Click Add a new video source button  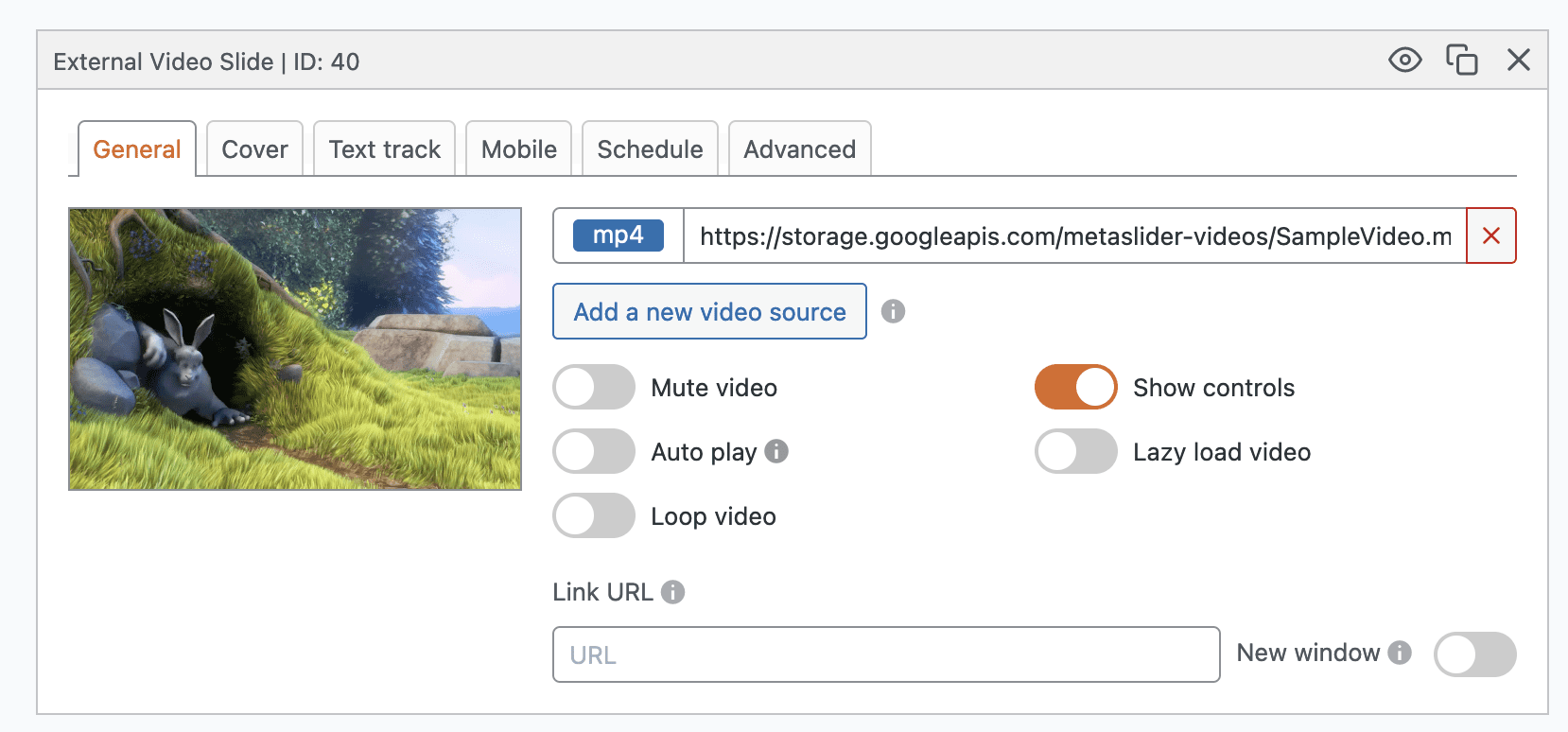709,311
